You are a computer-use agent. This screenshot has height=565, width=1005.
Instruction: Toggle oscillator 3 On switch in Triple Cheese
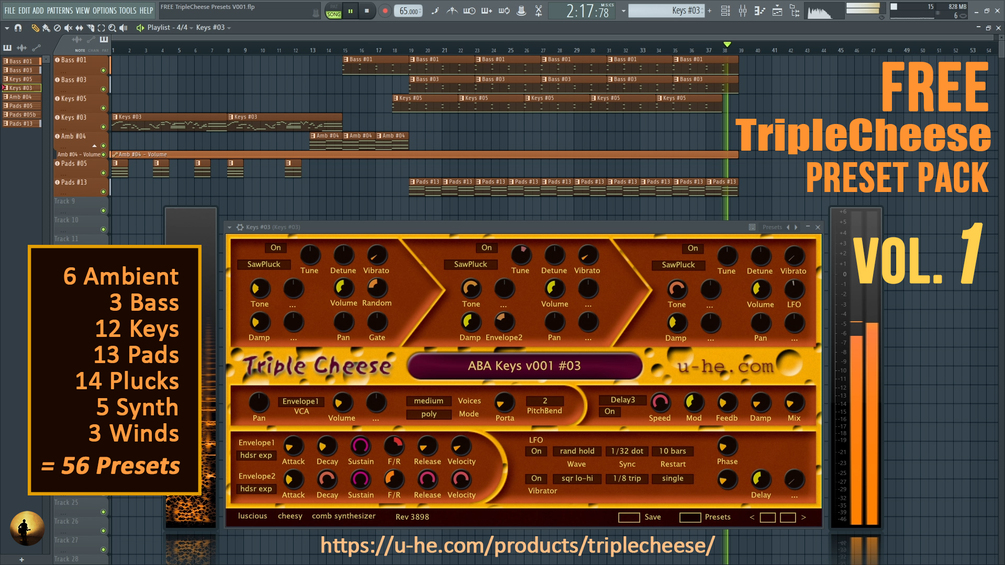coord(693,249)
